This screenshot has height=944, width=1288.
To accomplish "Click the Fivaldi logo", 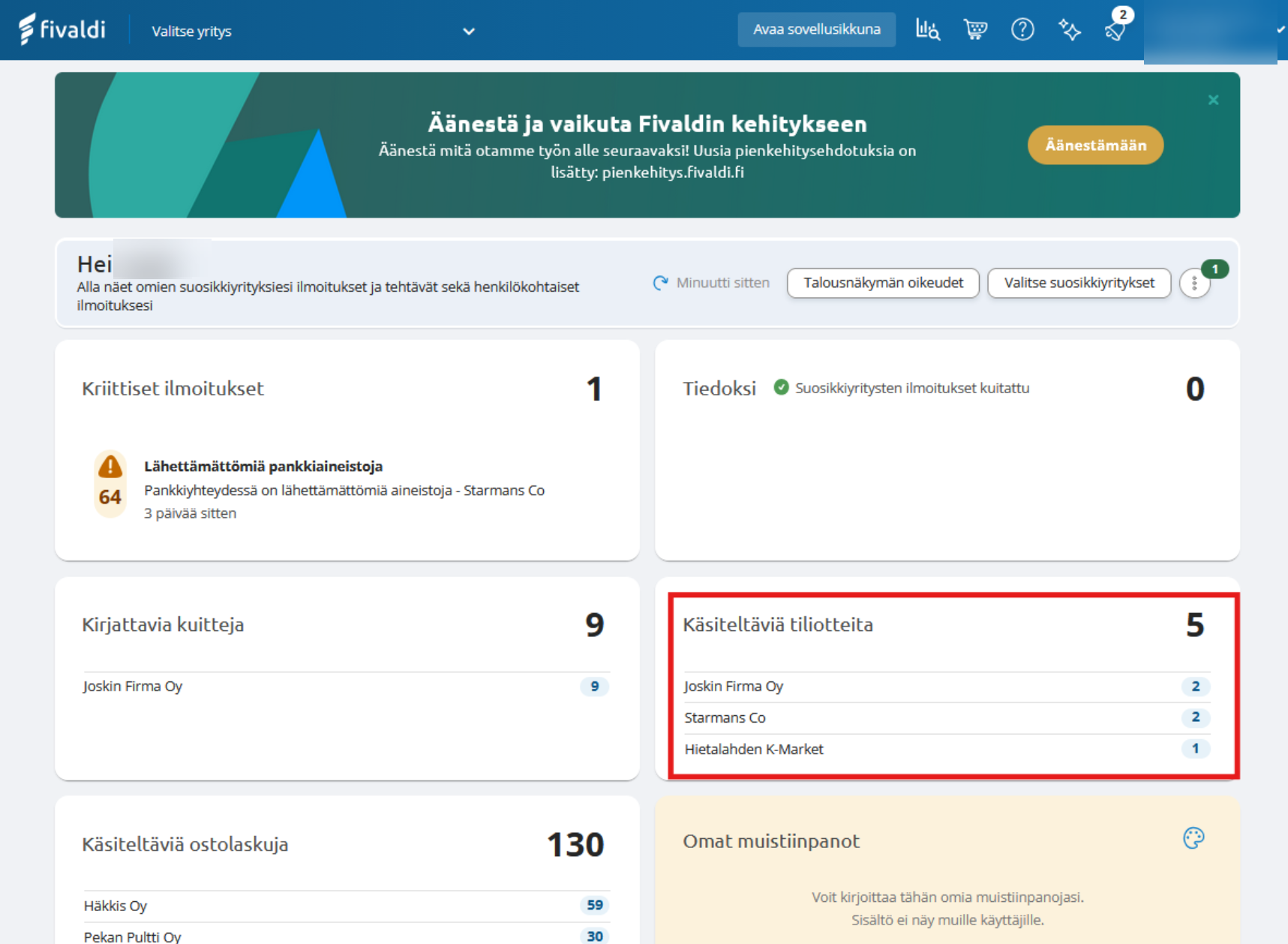I will tap(62, 29).
